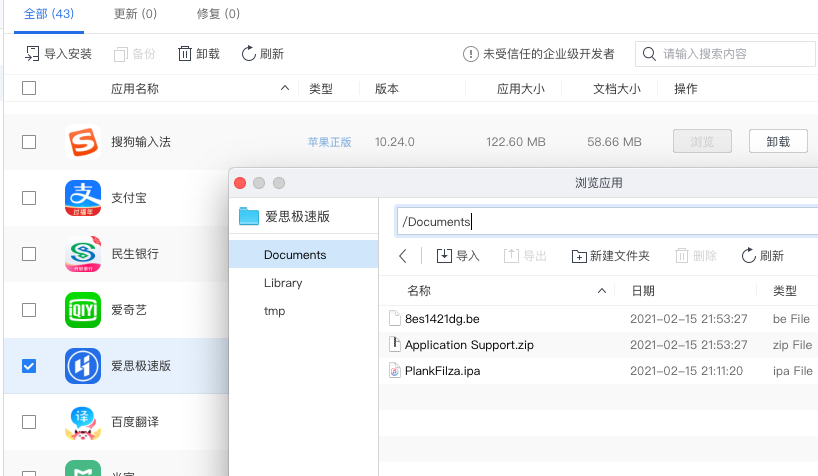Click the file icon of 8es1421dg.be

pos(395,318)
